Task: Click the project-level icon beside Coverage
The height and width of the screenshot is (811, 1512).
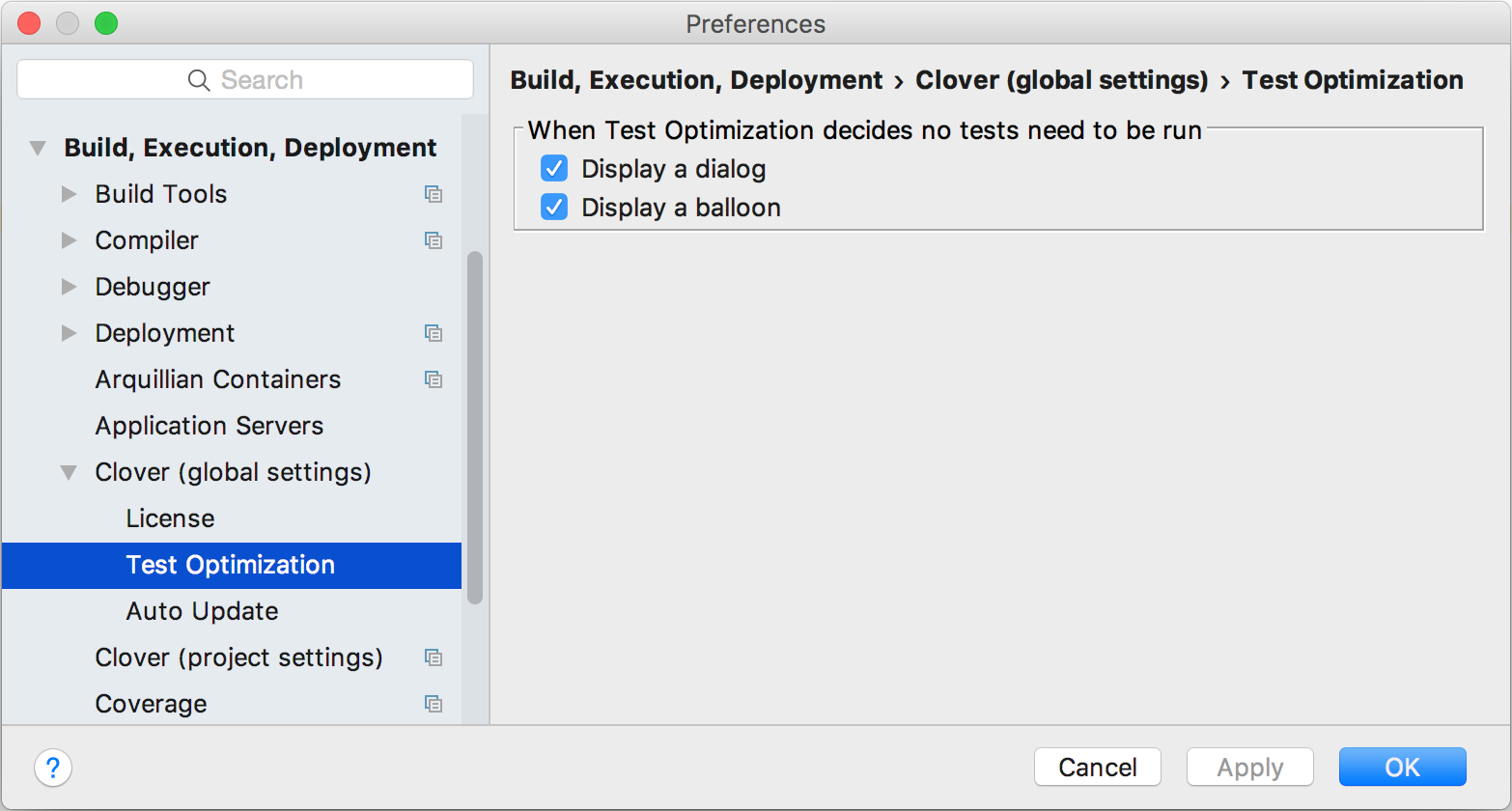Action: click(x=434, y=704)
